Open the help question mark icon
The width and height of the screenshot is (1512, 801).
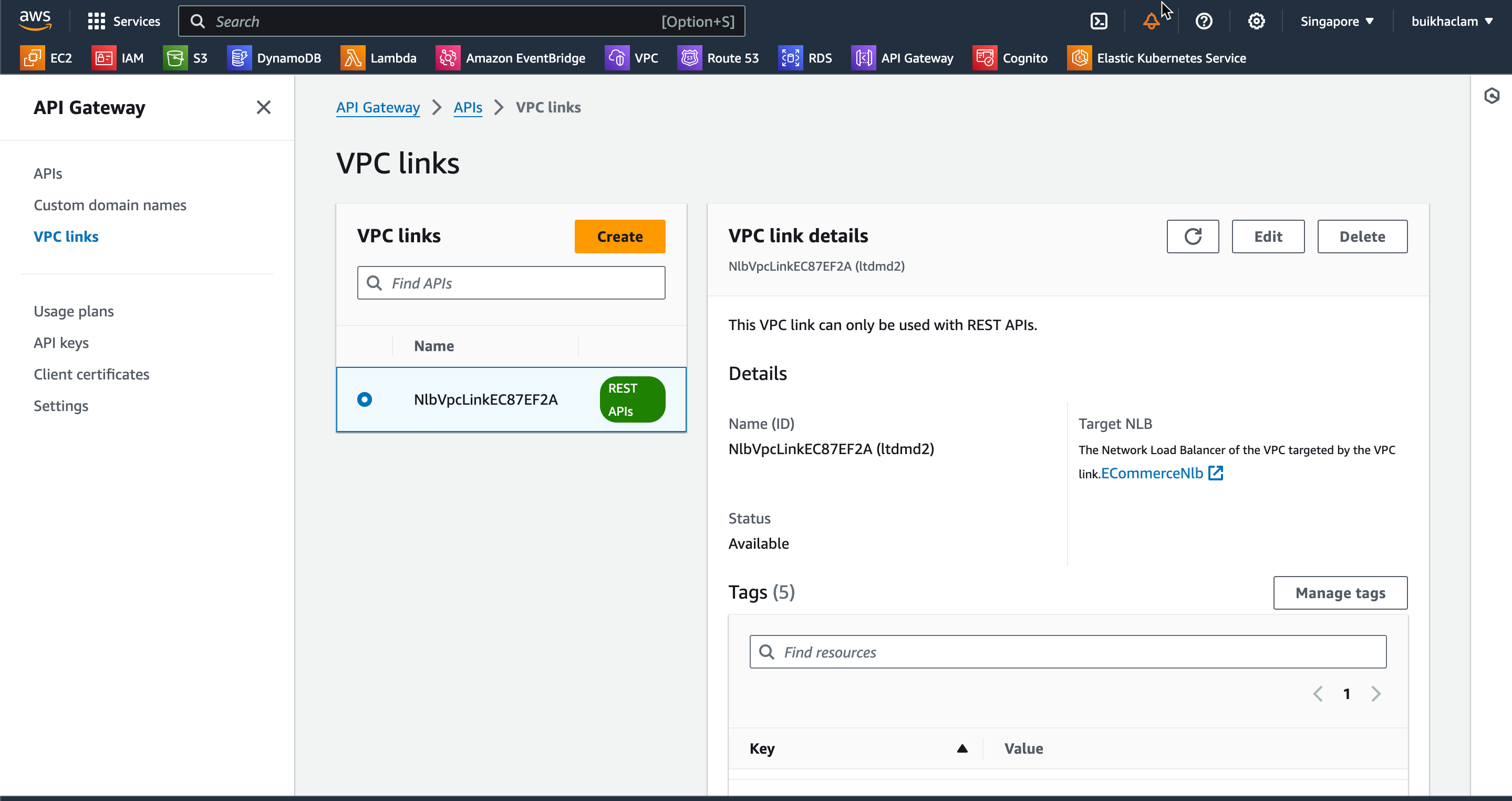pos(1204,21)
